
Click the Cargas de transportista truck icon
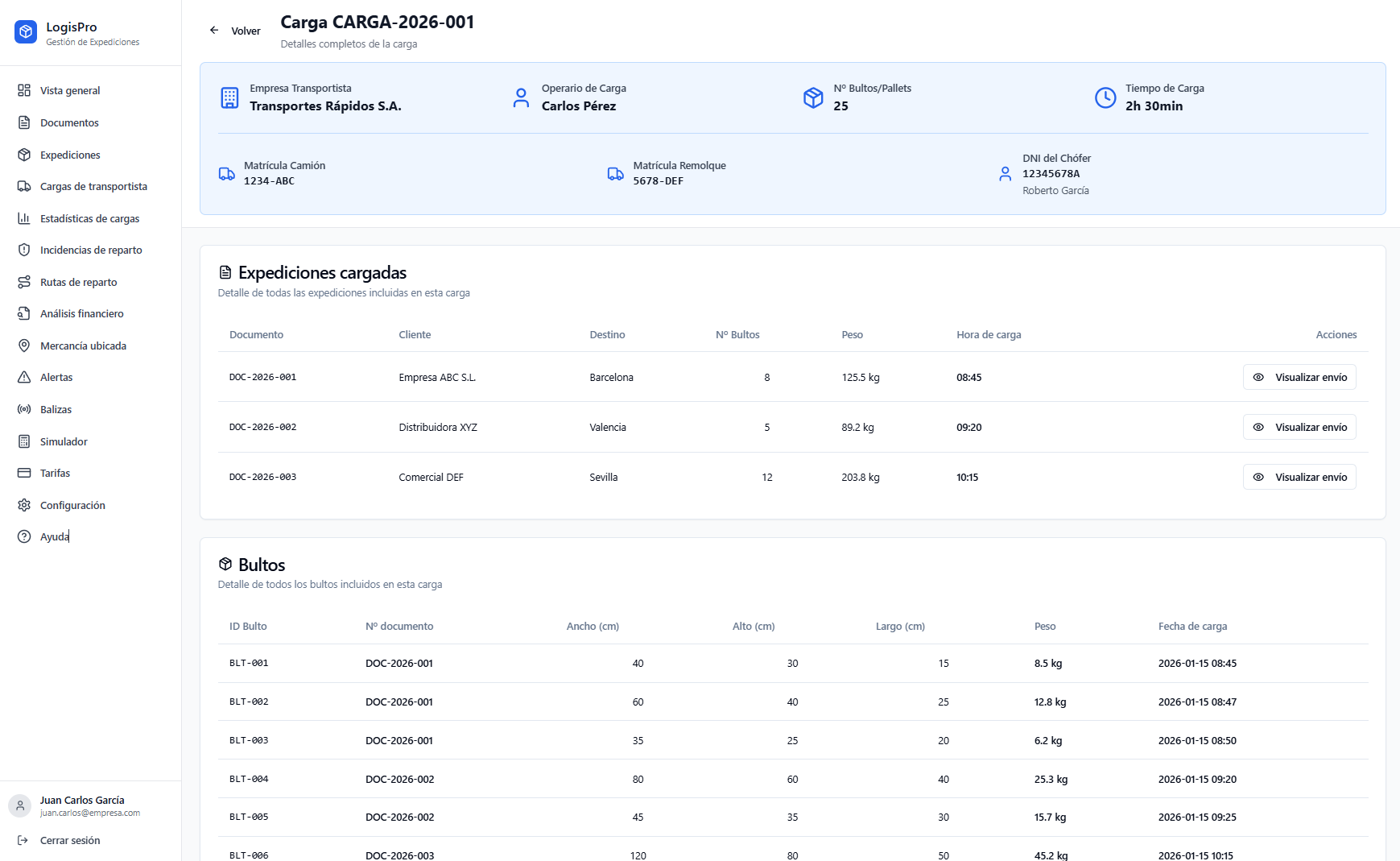(24, 187)
